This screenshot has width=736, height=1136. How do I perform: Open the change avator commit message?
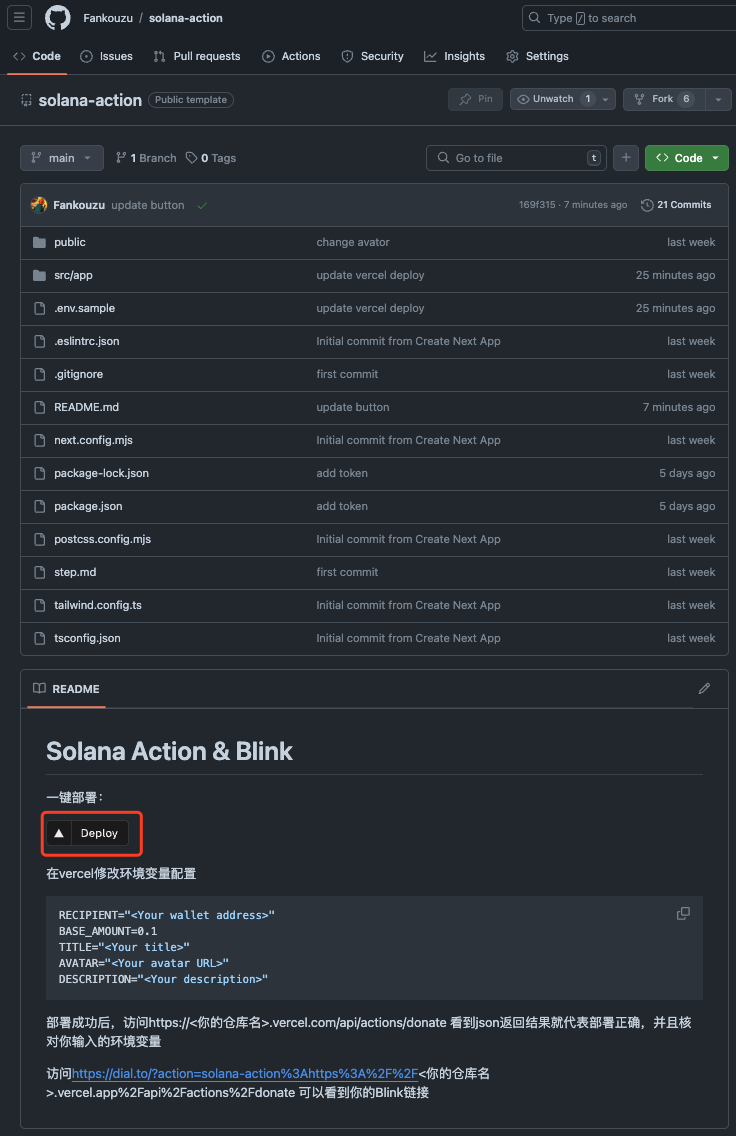353,242
